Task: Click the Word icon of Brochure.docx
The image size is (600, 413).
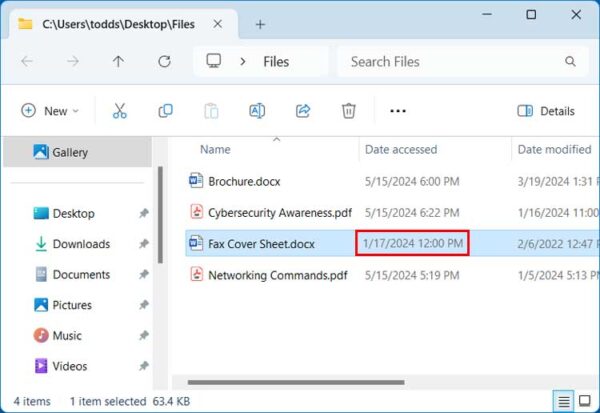Action: (x=196, y=180)
